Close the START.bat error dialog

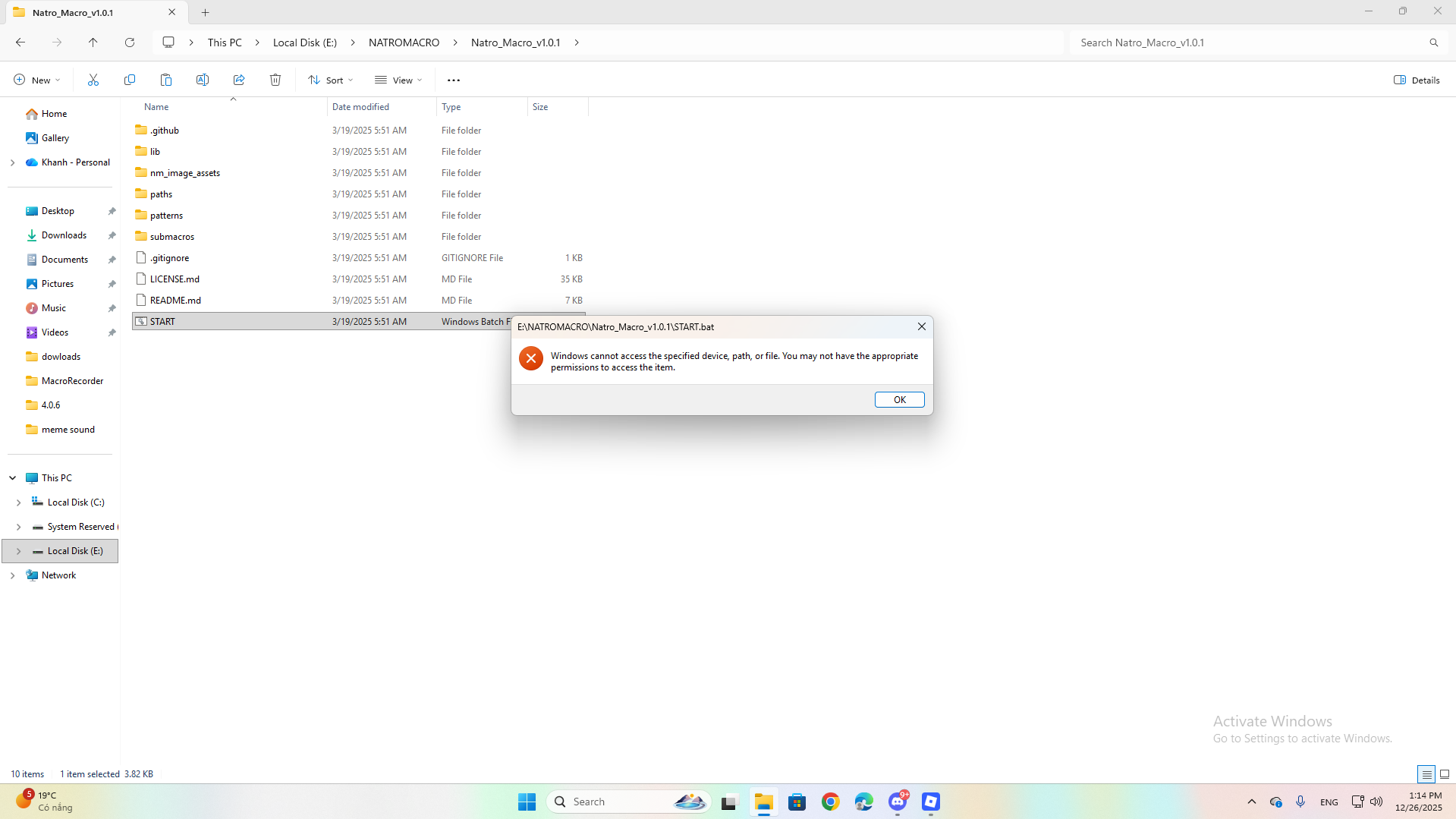pos(921,326)
